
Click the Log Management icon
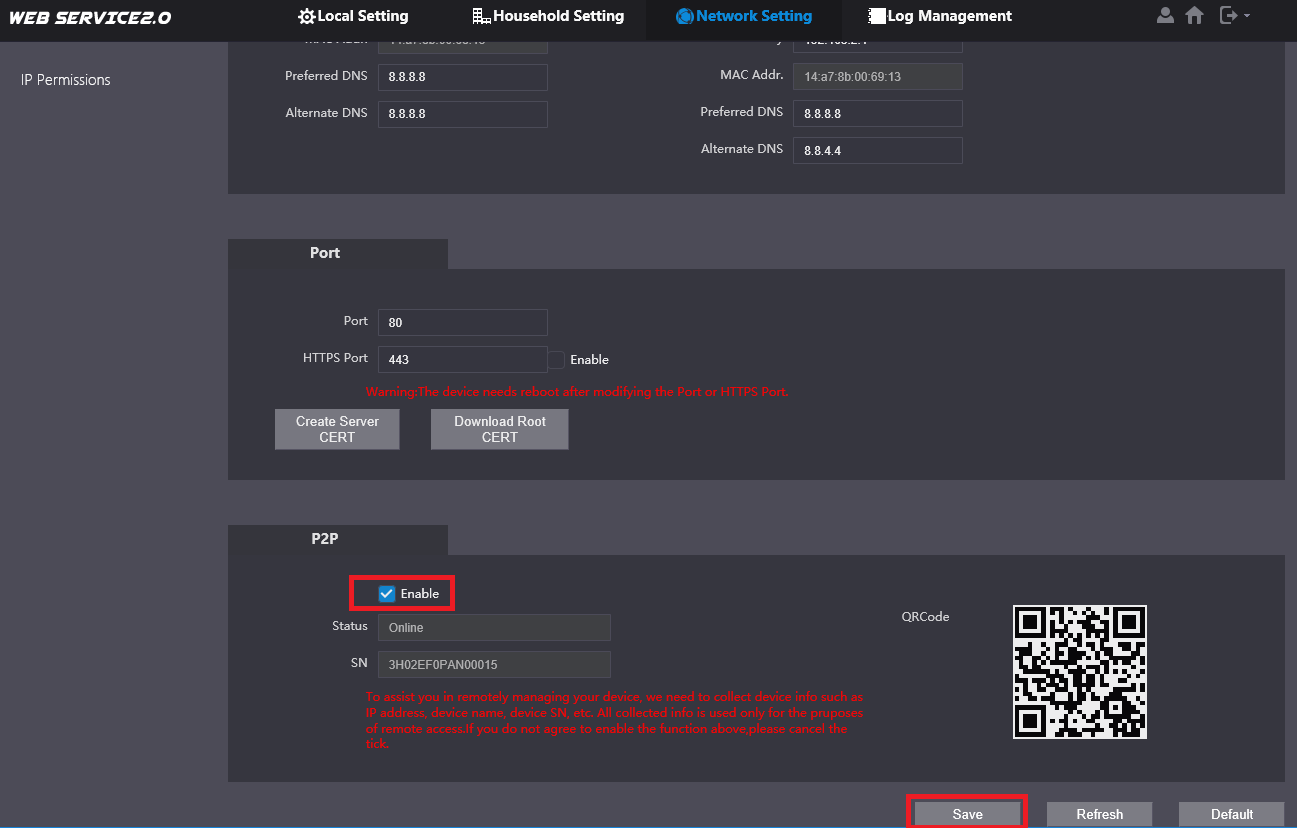(877, 16)
